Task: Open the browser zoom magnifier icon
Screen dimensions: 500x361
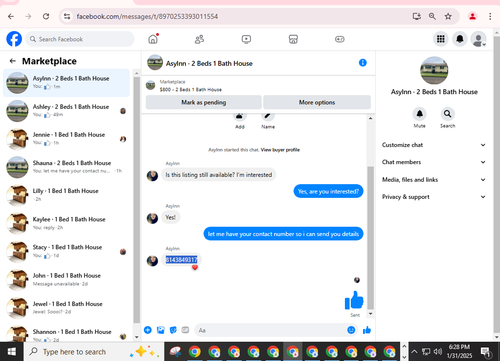Action: pyautogui.click(x=432, y=16)
